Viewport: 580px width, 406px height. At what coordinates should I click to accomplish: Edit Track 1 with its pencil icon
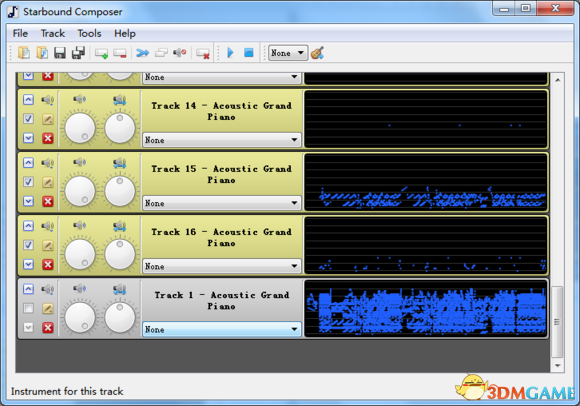click(48, 309)
